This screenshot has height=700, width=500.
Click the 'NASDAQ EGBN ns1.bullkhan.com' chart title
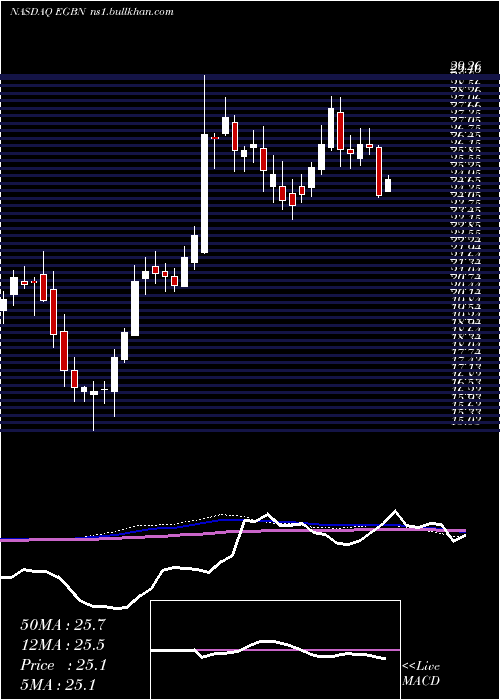[92, 12]
